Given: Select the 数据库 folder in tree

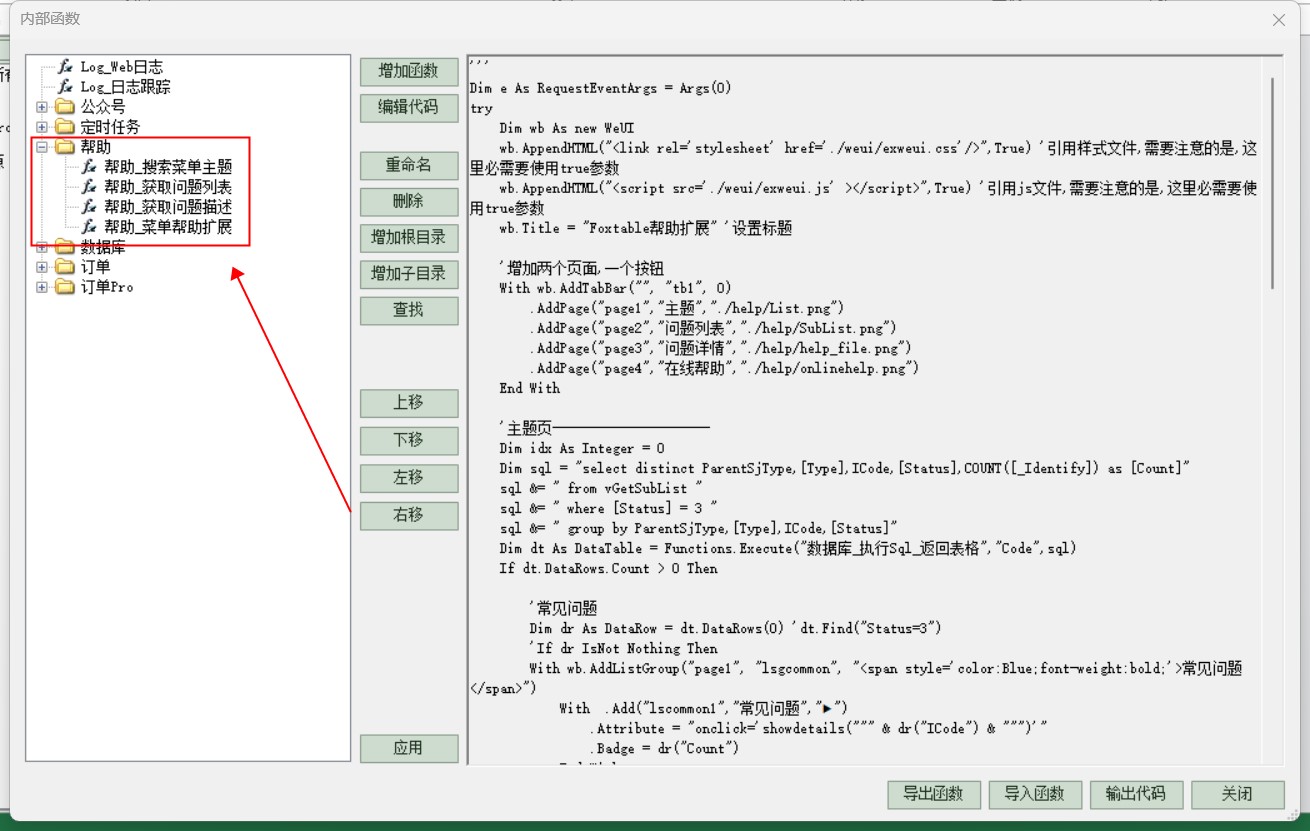Looking at the screenshot, I should pyautogui.click(x=103, y=247).
